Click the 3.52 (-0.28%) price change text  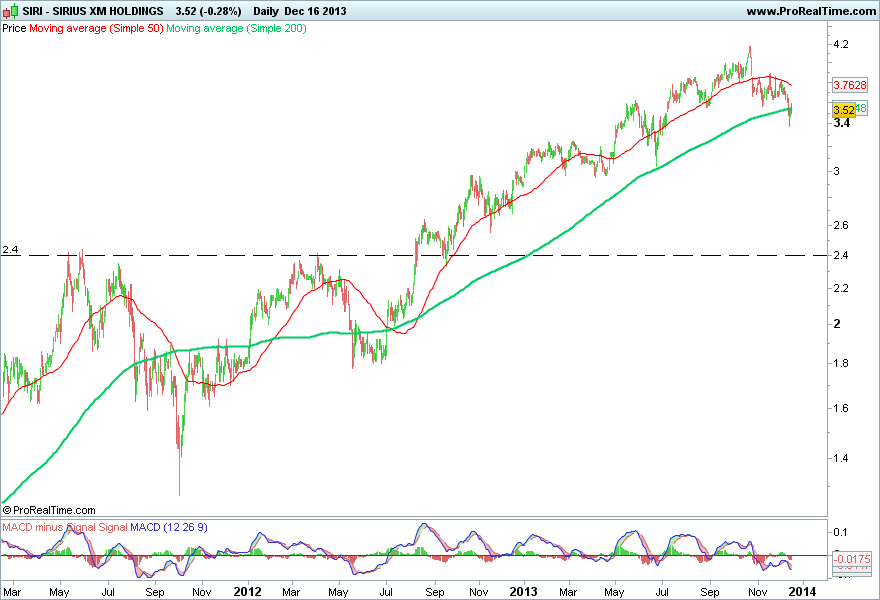coord(208,11)
